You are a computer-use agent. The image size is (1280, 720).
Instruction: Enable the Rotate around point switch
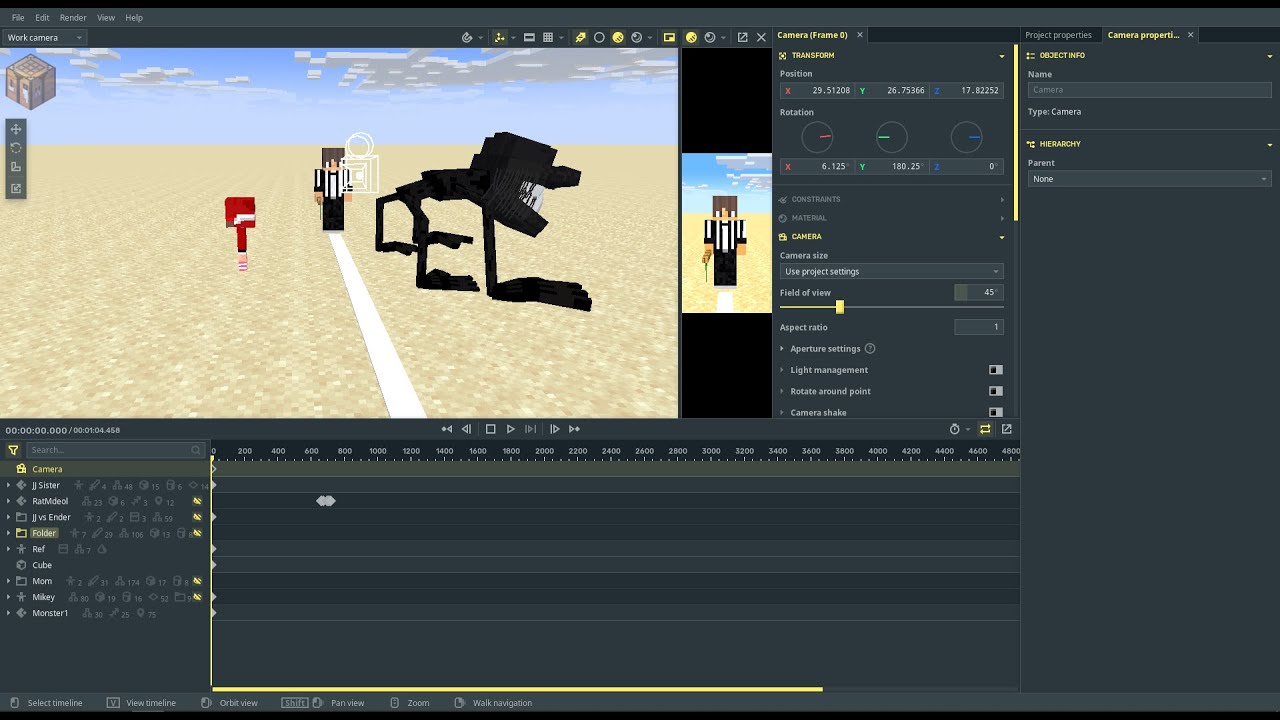pyautogui.click(x=996, y=391)
